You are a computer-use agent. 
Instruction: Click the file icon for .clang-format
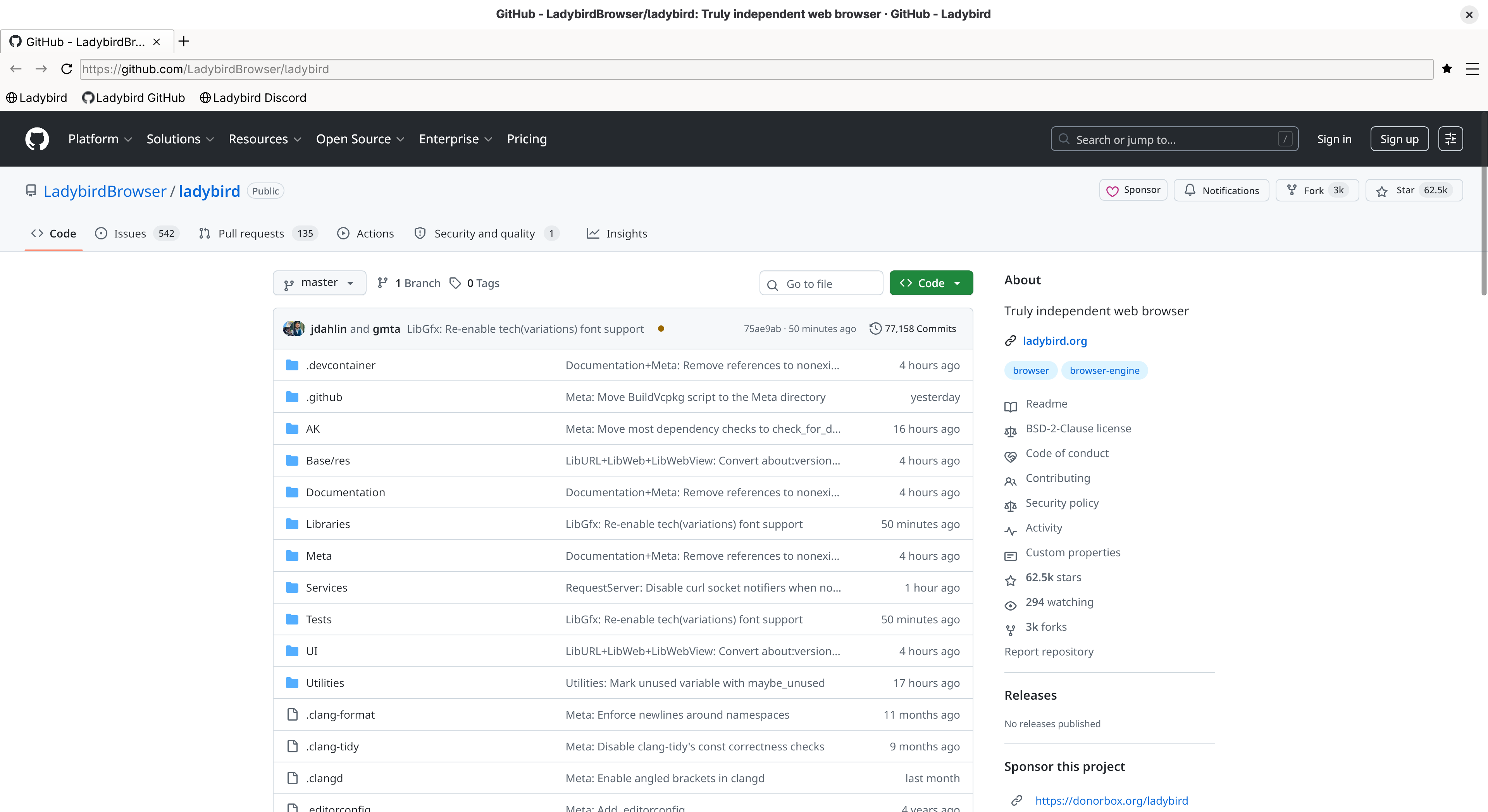(293, 714)
